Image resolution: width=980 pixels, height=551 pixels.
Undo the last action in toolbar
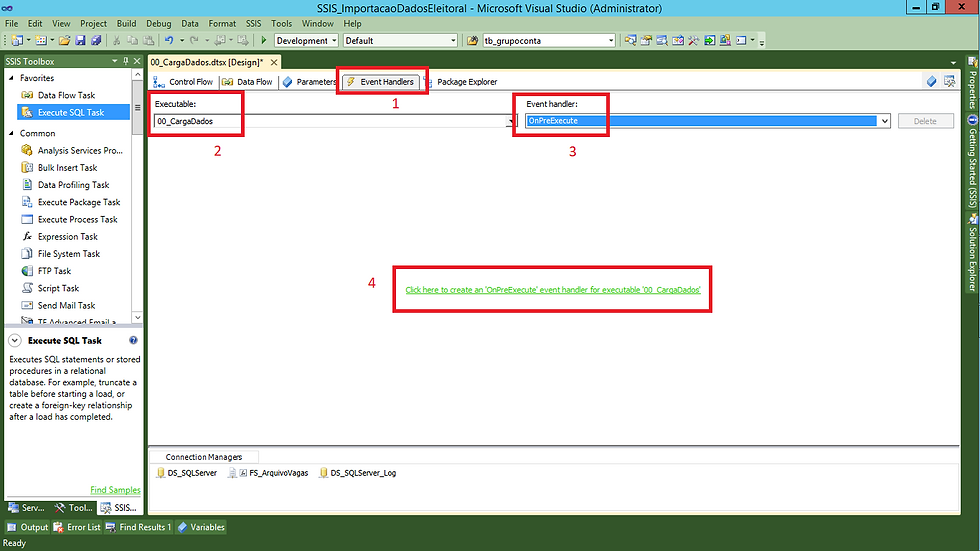(169, 41)
